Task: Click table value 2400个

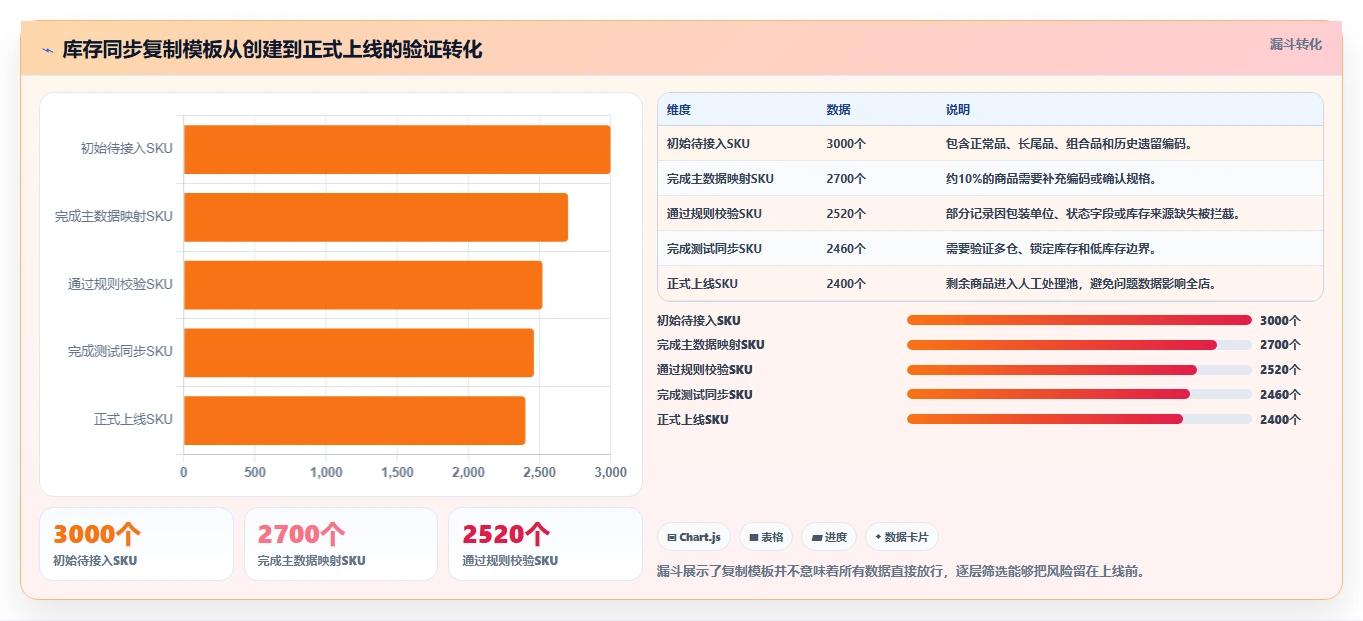Action: pyautogui.click(x=846, y=284)
